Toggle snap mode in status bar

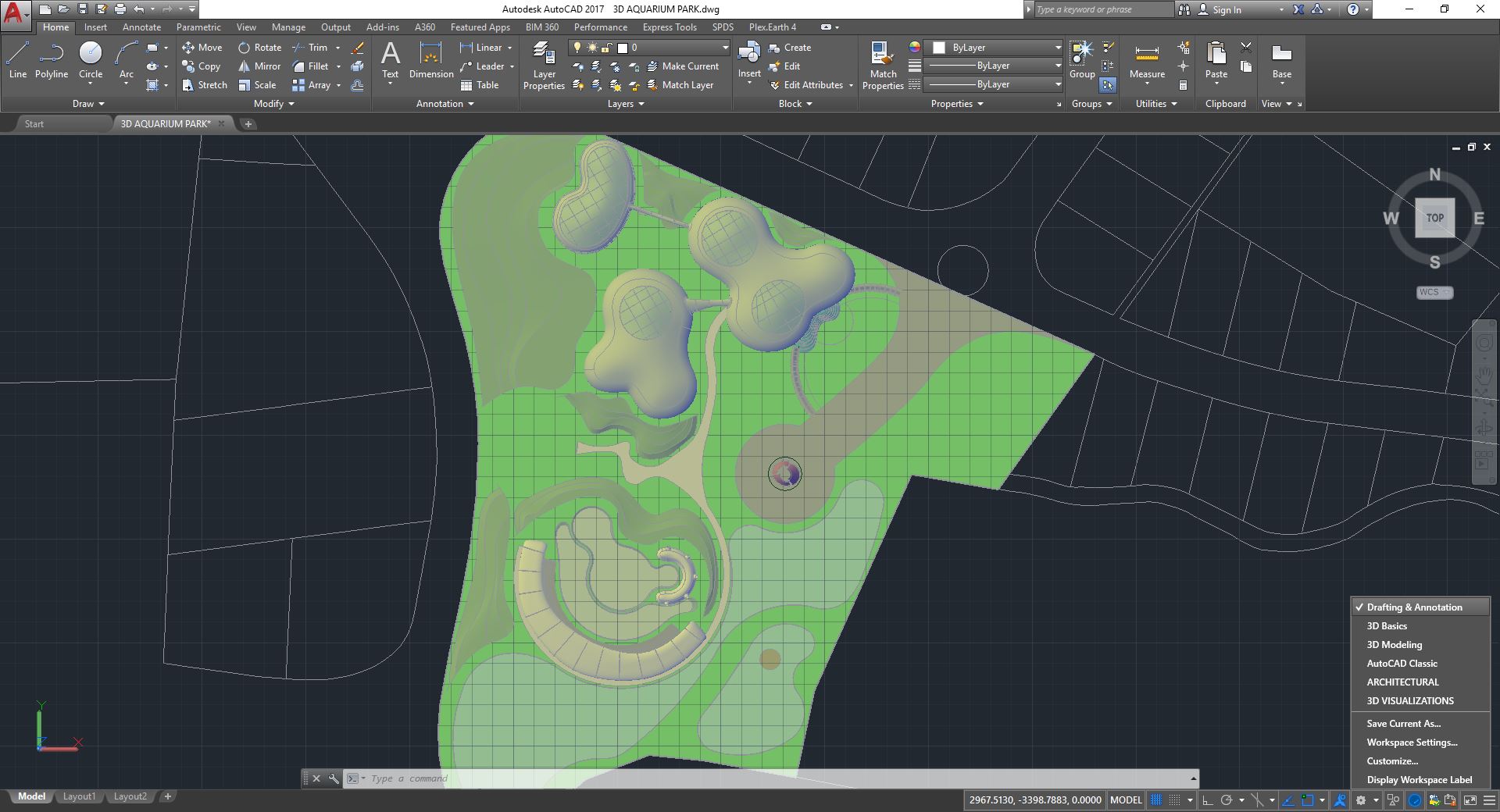[x=1174, y=800]
